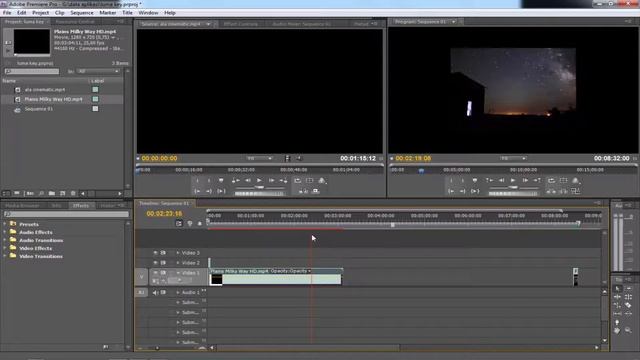
Task: Toggle sync lock on Audio 1
Action: tap(163, 293)
